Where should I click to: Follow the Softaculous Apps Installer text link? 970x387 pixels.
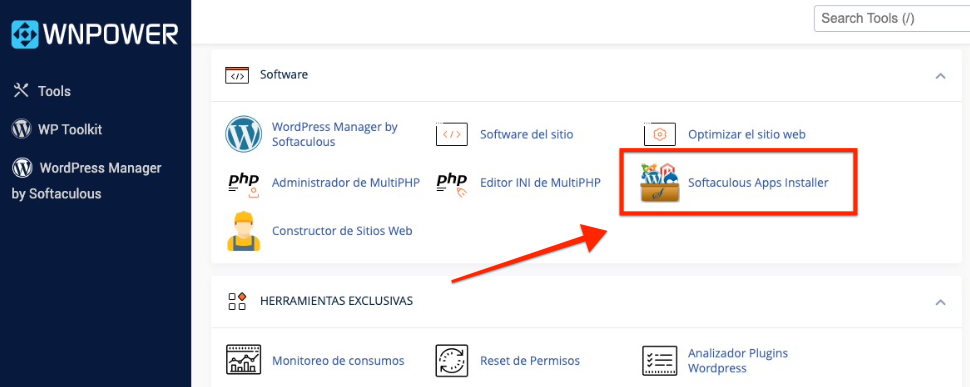pyautogui.click(x=758, y=183)
